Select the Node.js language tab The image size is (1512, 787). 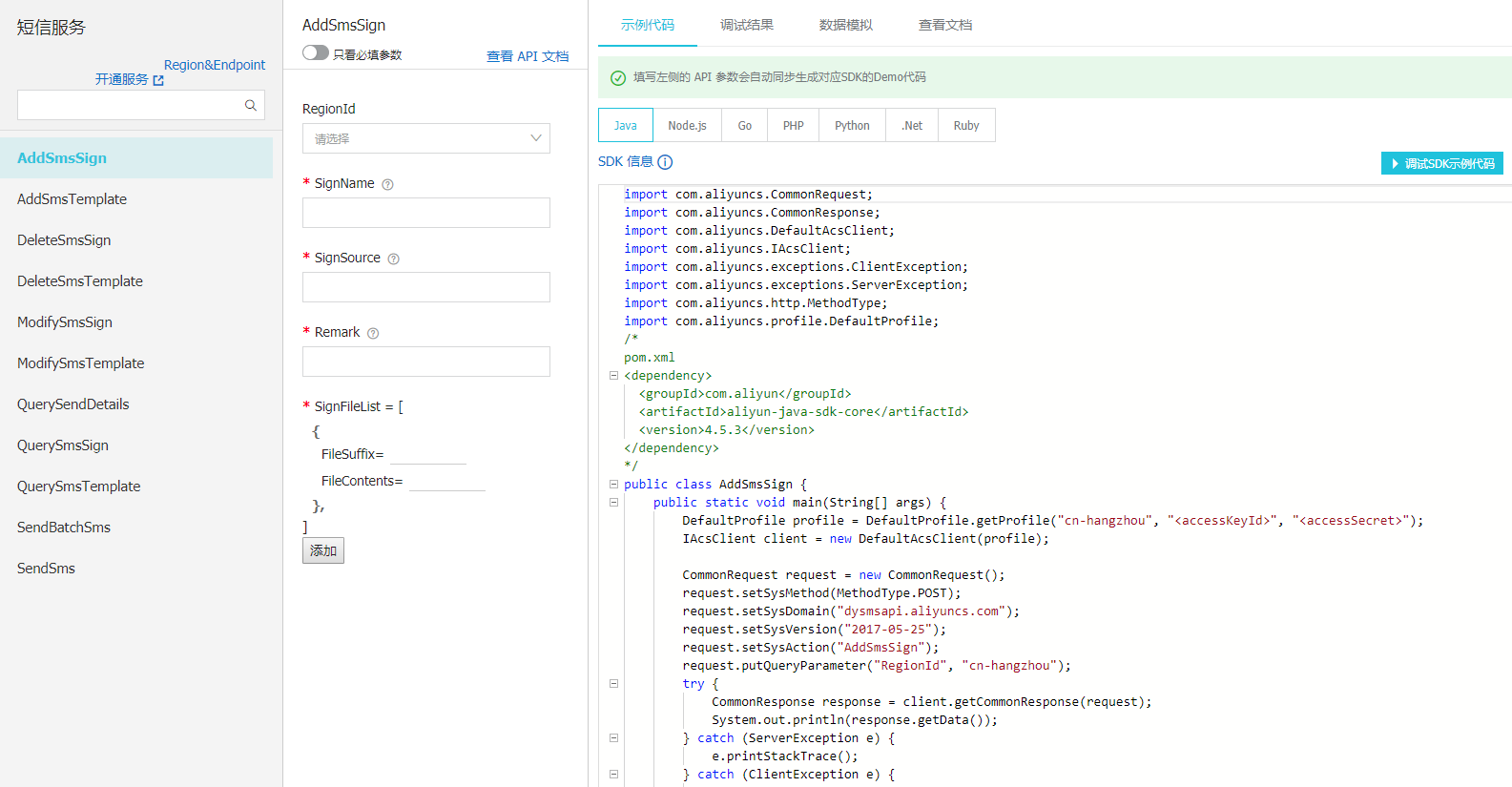pos(687,125)
